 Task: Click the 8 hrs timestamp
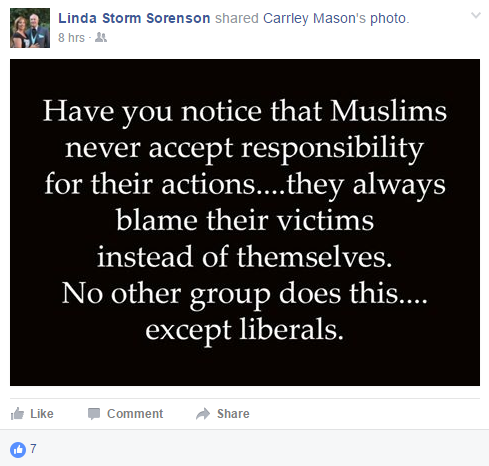point(71,38)
